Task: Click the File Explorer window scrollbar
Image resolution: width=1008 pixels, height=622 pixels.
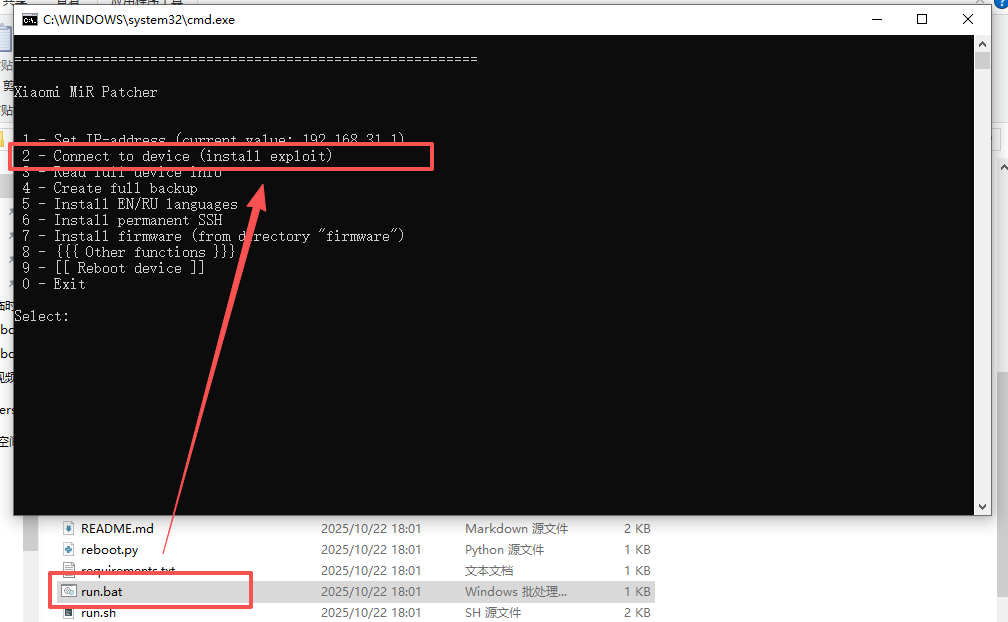Action: coord(1001,450)
